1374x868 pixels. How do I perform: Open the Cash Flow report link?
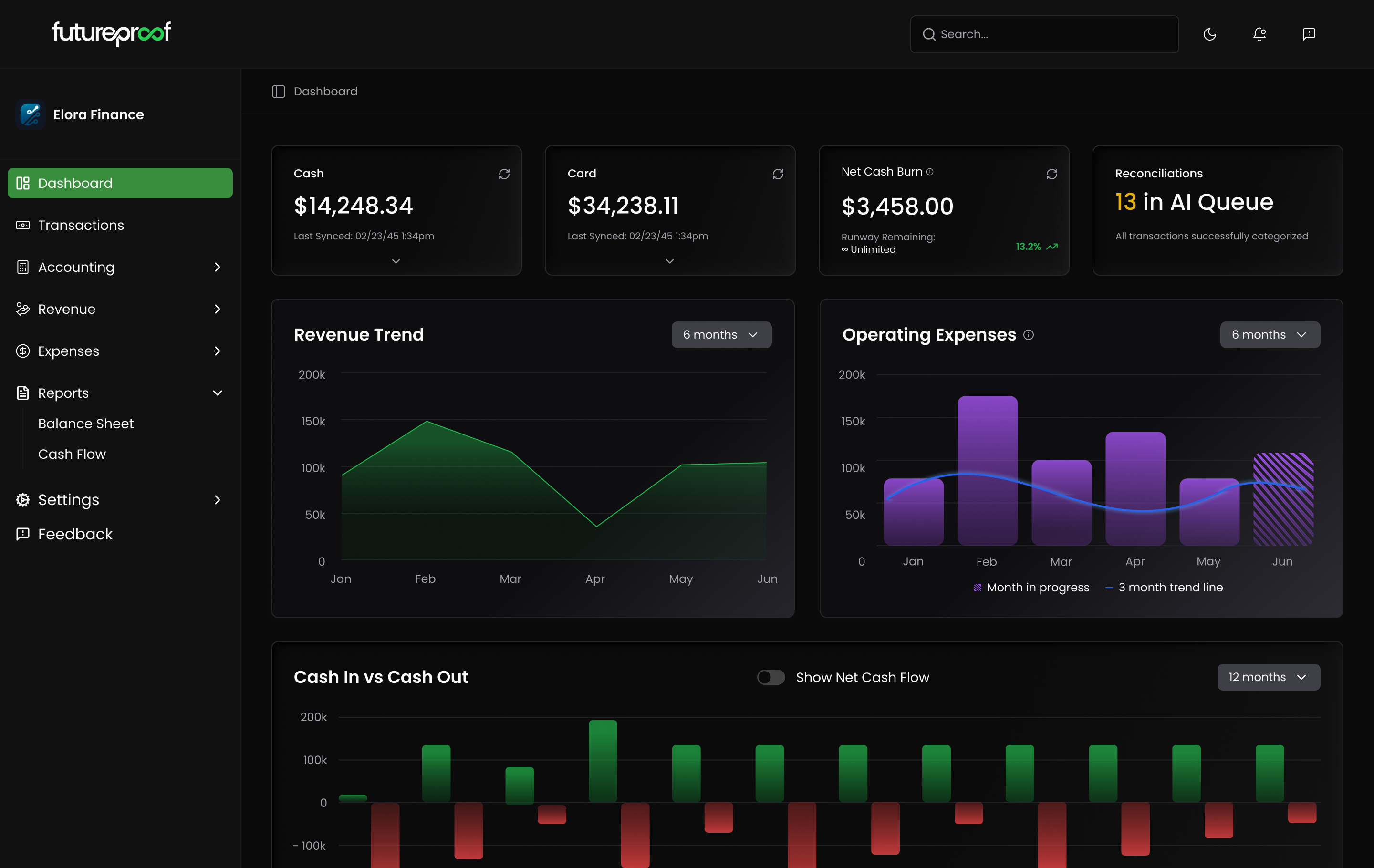pyautogui.click(x=72, y=454)
